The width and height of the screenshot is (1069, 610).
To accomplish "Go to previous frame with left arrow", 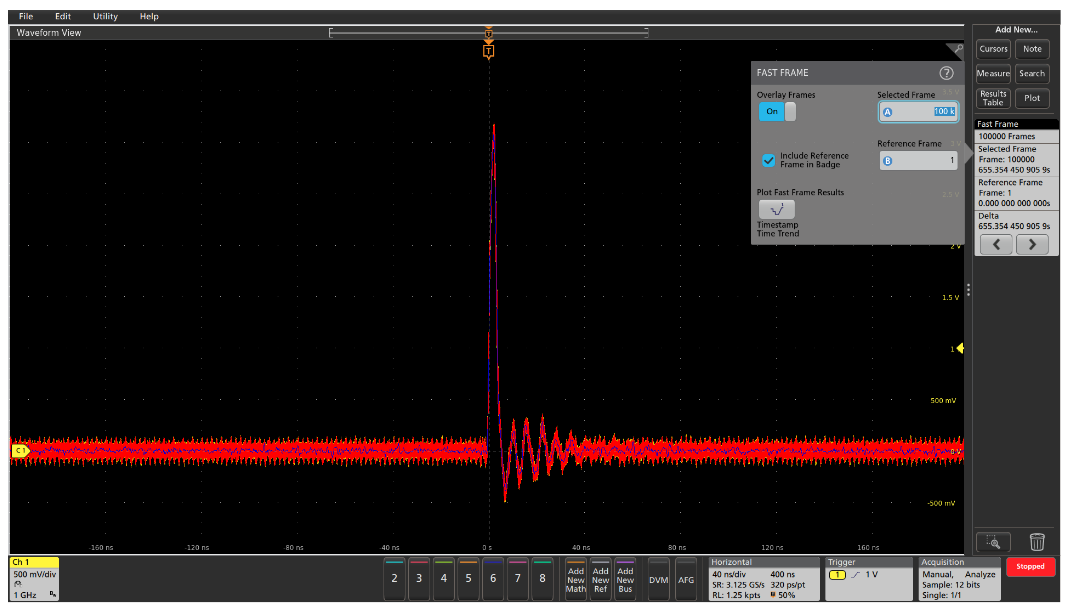I will pos(995,245).
